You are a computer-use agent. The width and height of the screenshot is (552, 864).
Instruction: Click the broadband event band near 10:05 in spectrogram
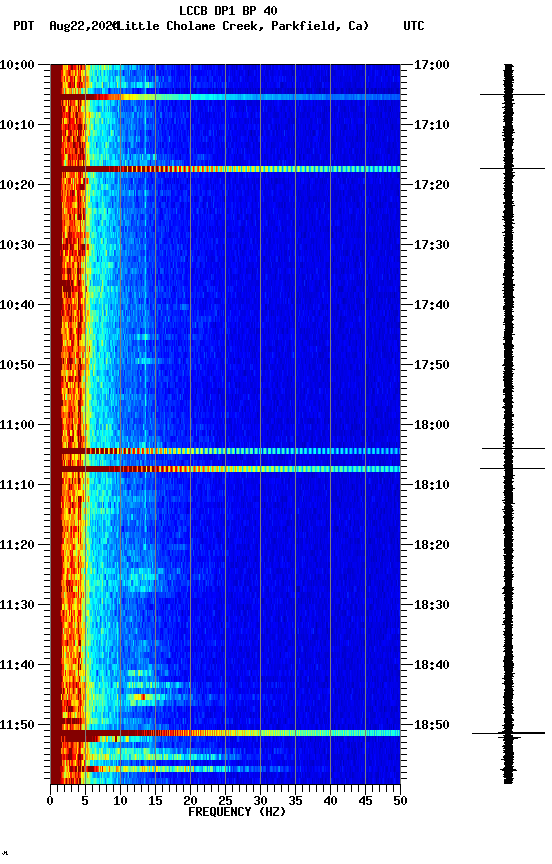225,97
